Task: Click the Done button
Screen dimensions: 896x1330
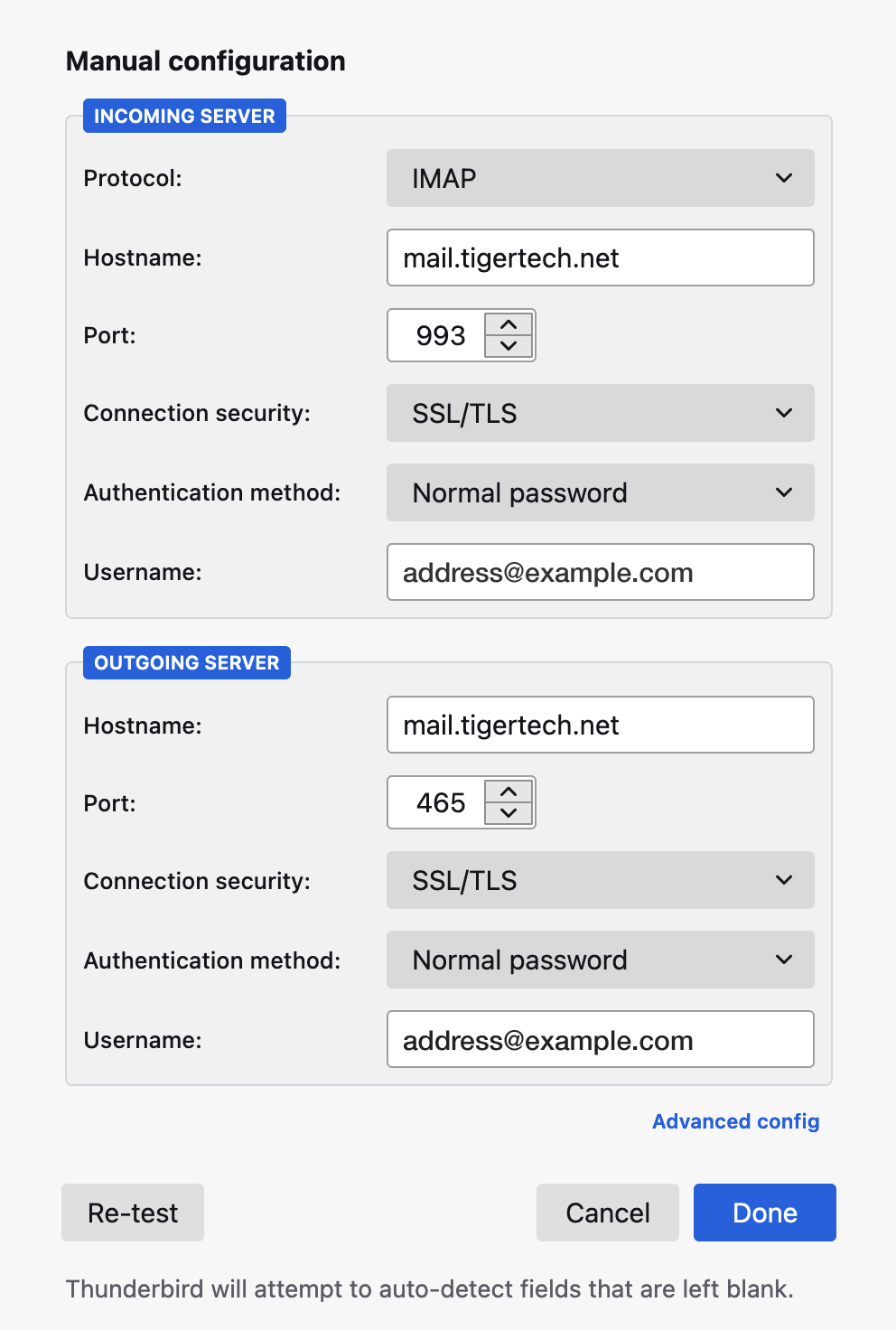Action: [x=763, y=1213]
